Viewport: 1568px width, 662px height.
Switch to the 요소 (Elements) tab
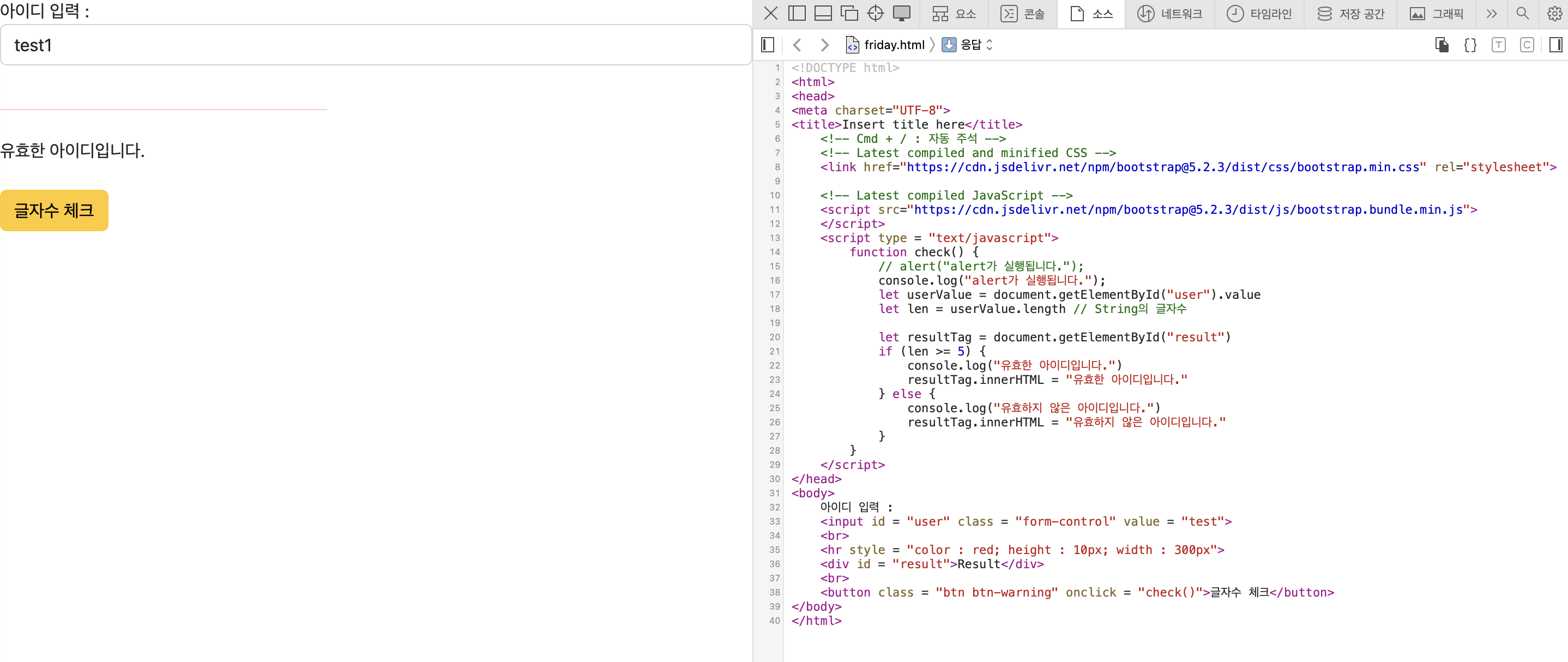click(954, 14)
